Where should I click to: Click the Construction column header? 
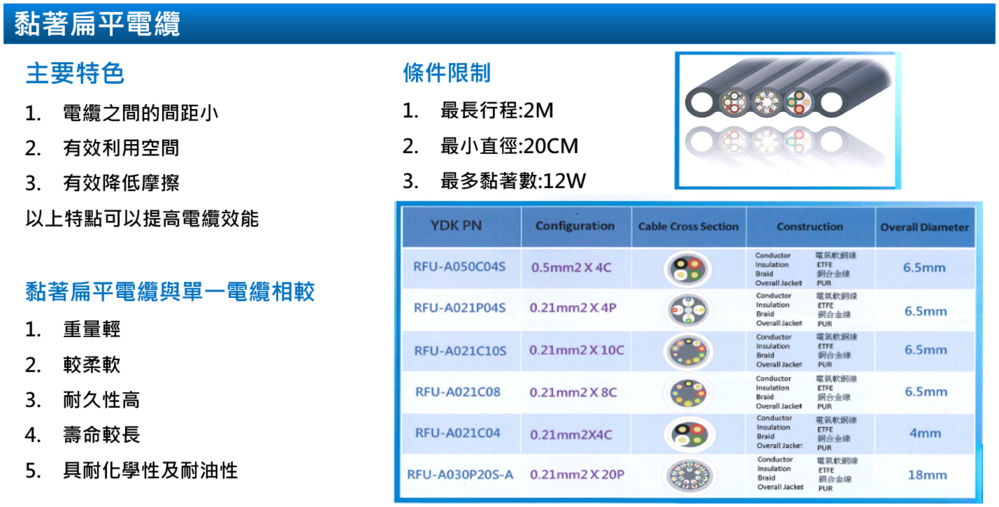pos(809,227)
